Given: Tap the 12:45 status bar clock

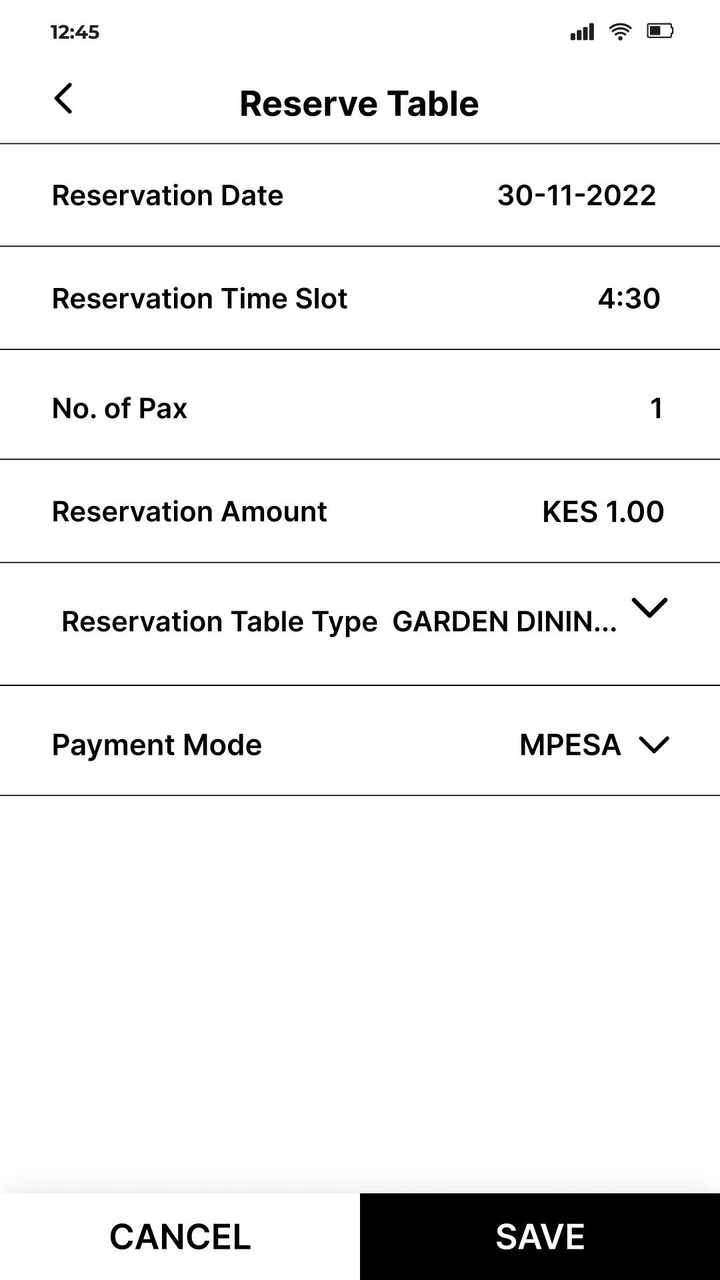Looking at the screenshot, I should pyautogui.click(x=75, y=32).
